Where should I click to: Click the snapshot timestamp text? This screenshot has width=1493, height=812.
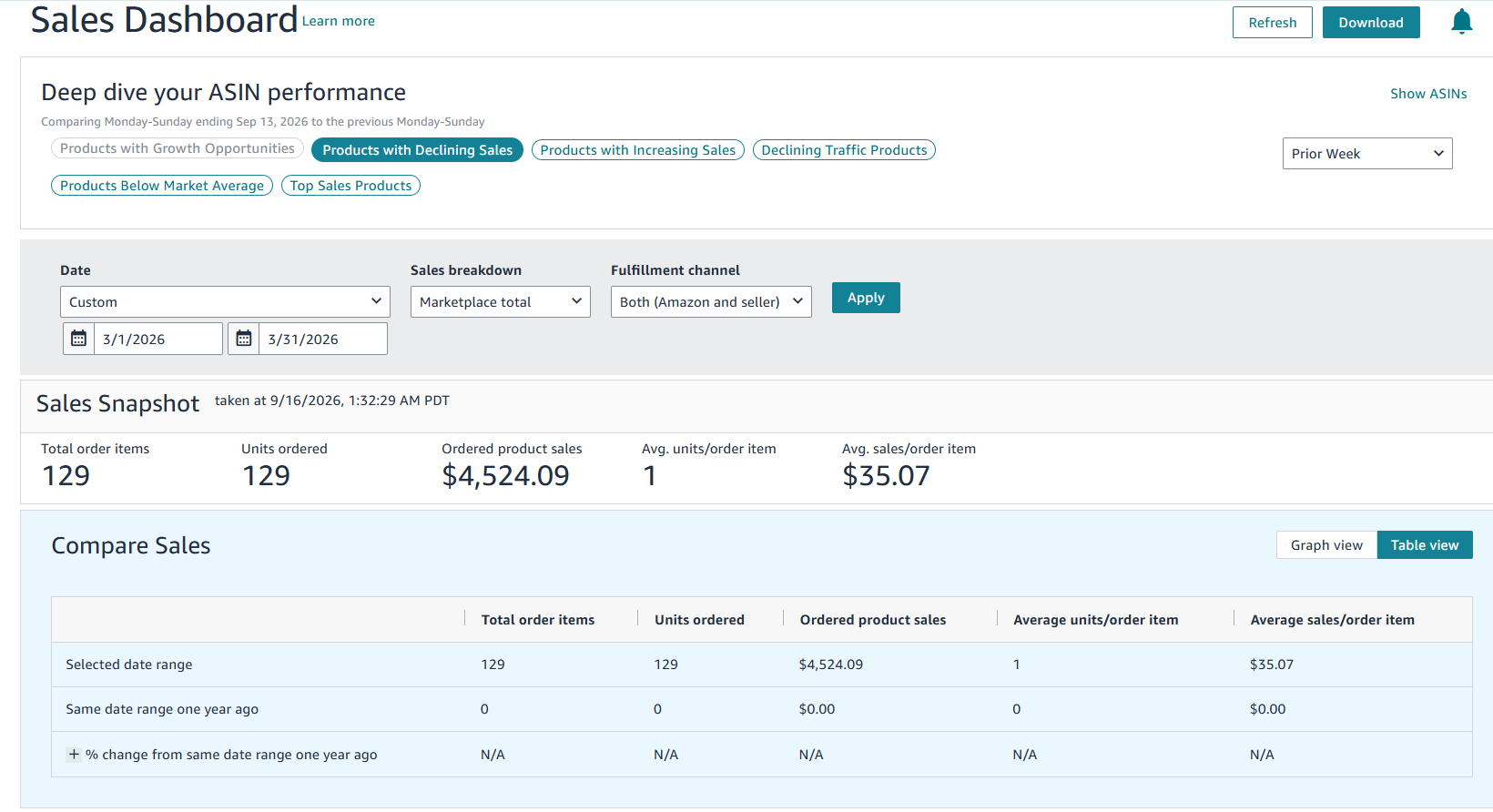[332, 401]
